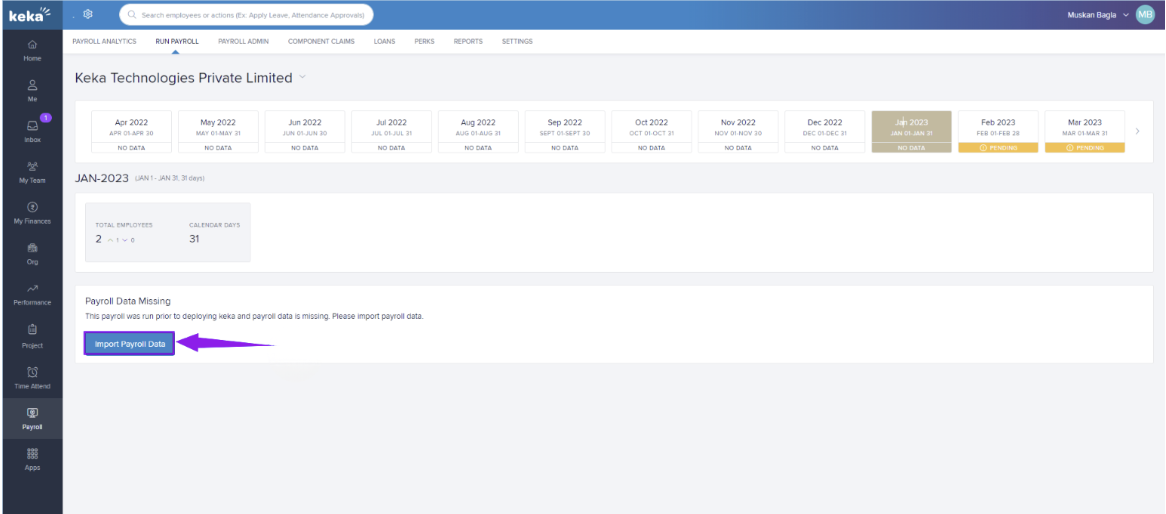Click Import Payroll Data button
1166x514 pixels.
(129, 344)
